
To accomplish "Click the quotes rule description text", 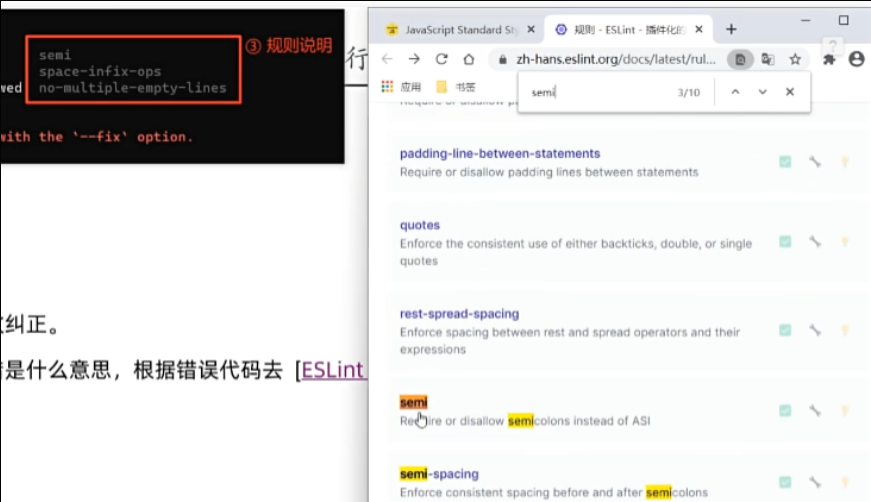I will [x=575, y=252].
